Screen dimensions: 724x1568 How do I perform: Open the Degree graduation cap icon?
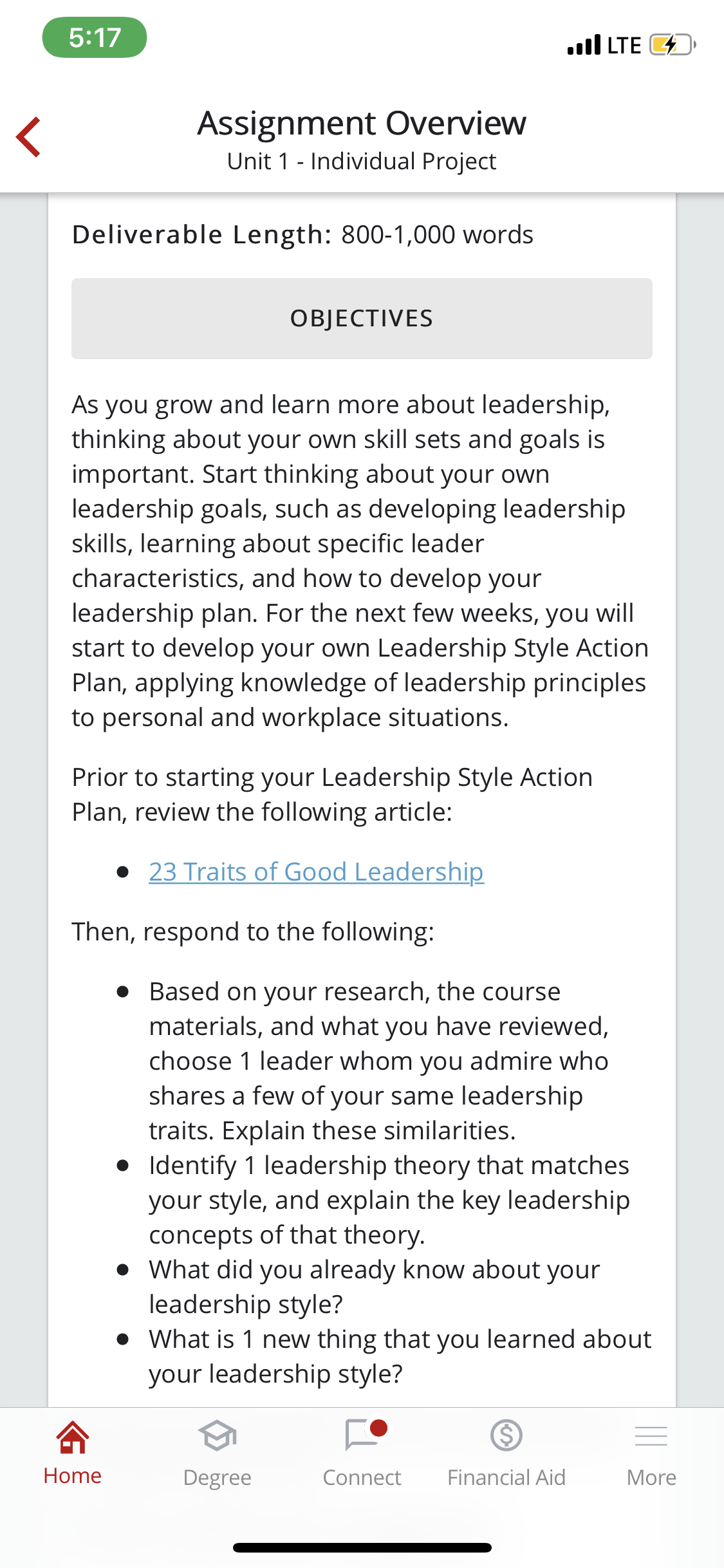coord(217,1435)
